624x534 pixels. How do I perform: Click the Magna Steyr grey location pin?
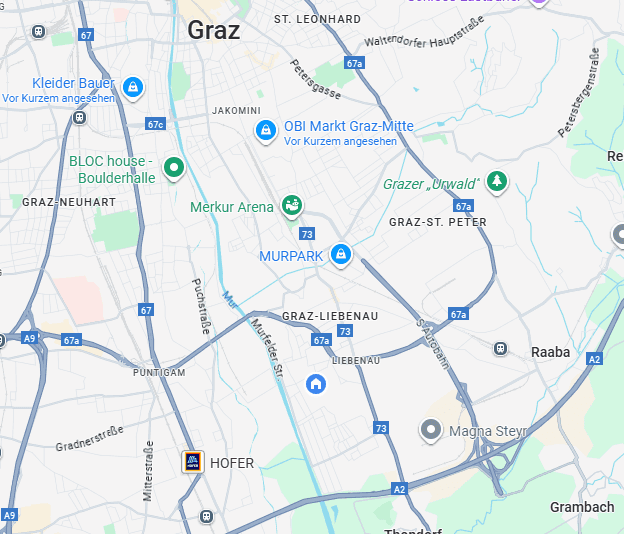point(431,430)
